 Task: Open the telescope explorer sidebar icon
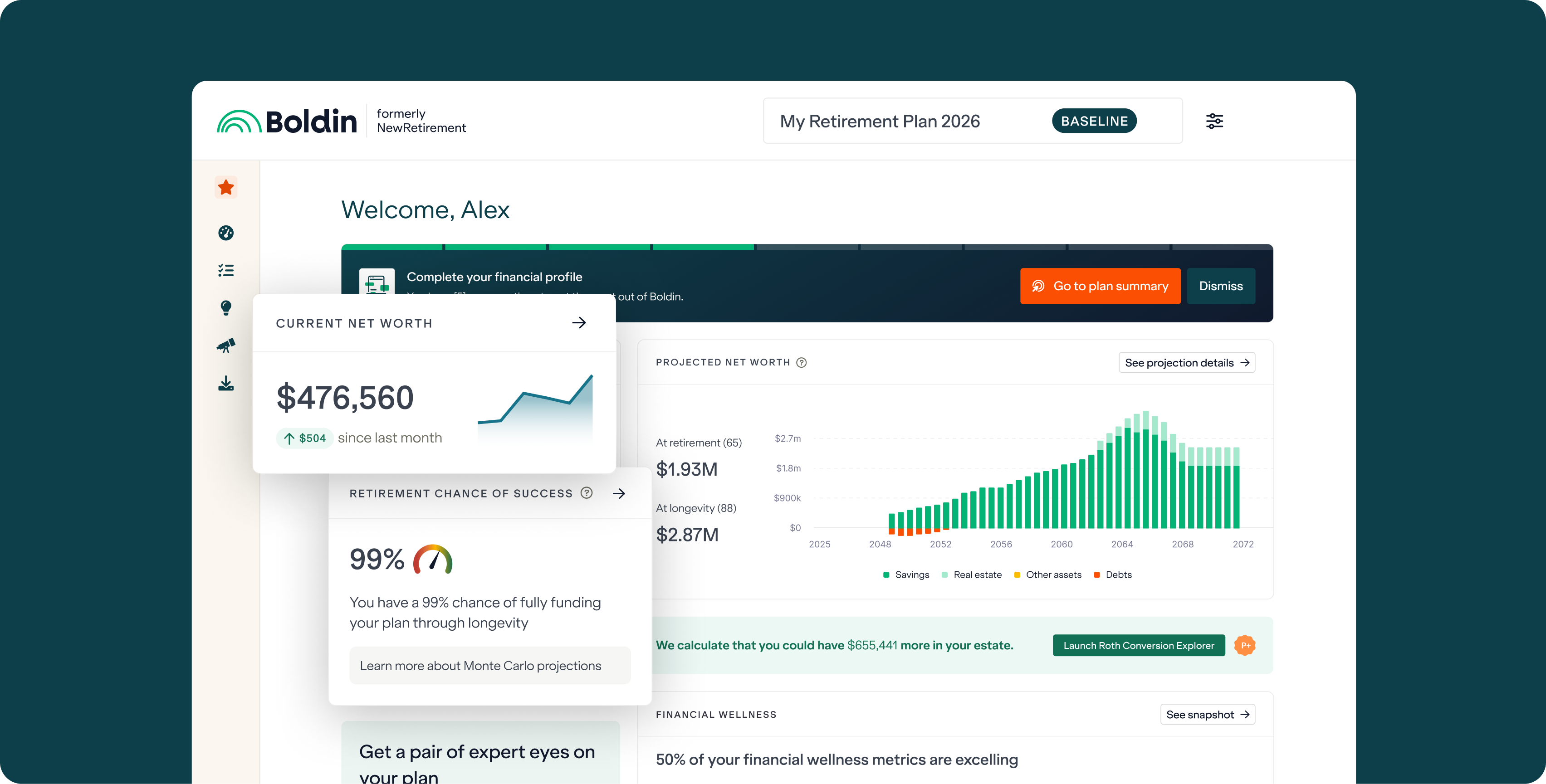225,346
